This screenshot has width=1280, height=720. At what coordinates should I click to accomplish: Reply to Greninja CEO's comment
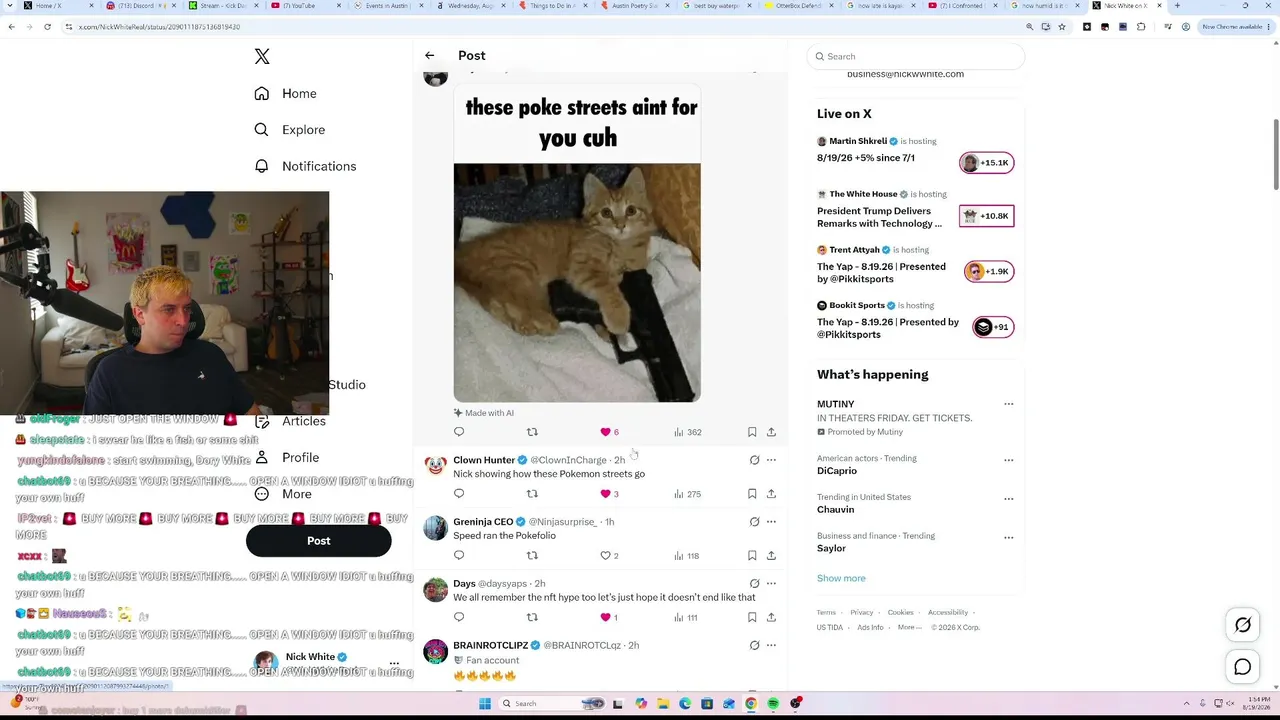pyautogui.click(x=459, y=556)
